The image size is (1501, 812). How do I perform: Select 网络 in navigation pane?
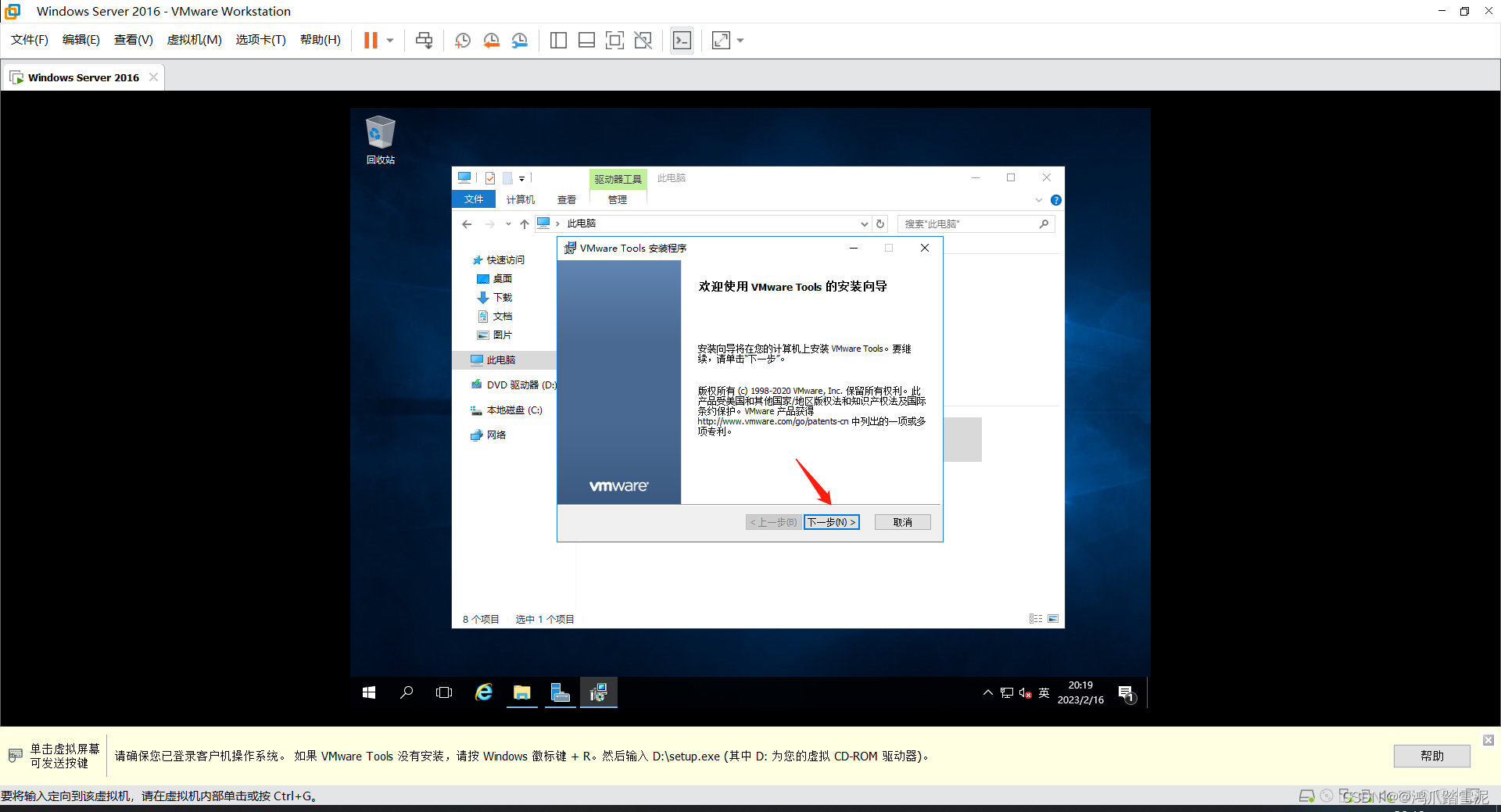pos(489,435)
